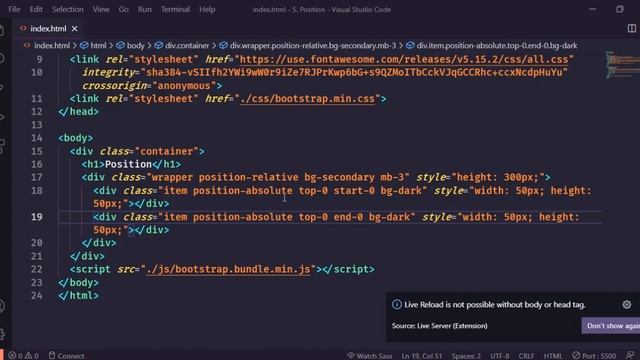The width and height of the screenshot is (640, 360).
Task: Change the CRLF line ending setting
Action: 526,356
